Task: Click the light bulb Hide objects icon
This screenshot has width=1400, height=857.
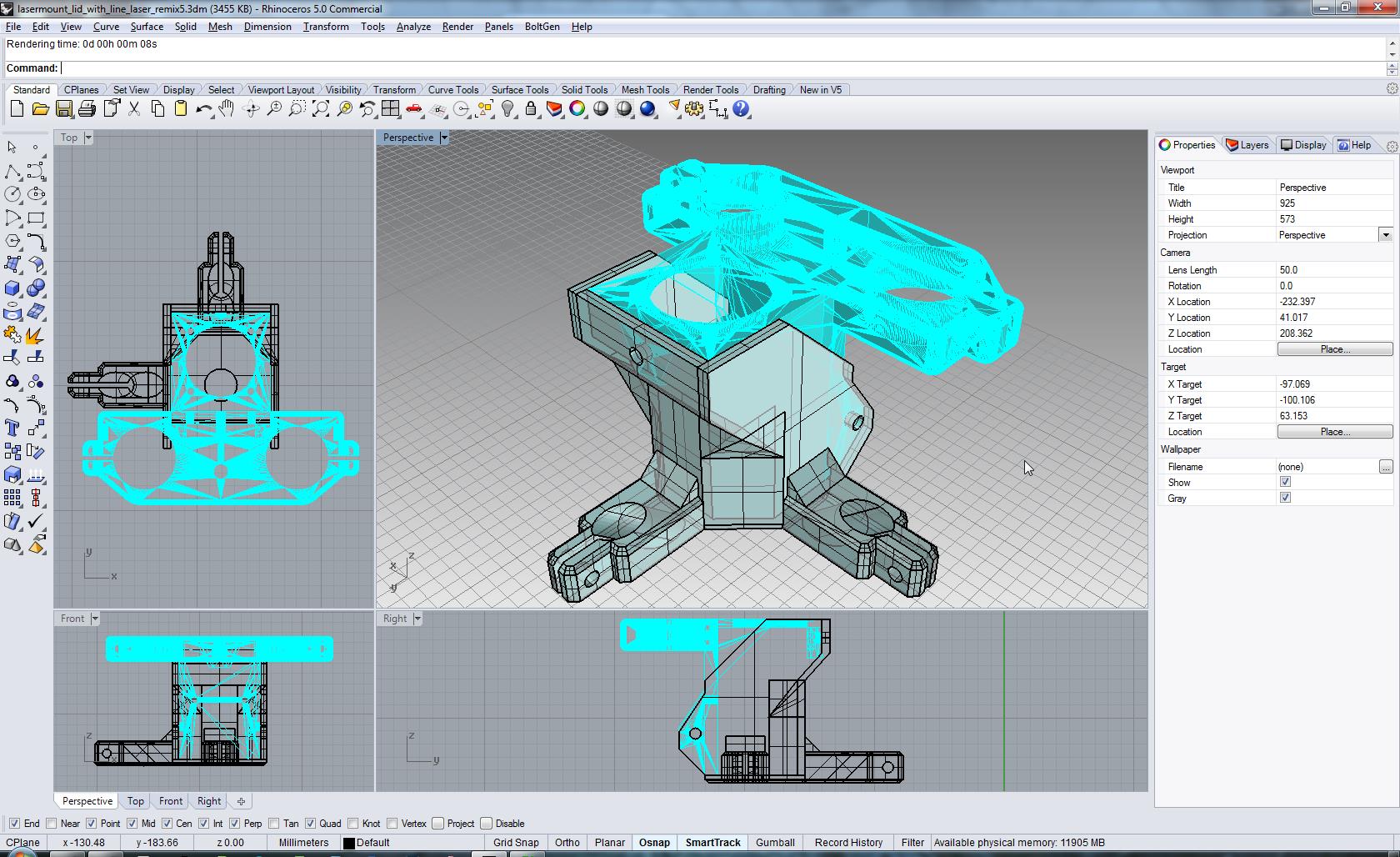Action: pyautogui.click(x=507, y=109)
